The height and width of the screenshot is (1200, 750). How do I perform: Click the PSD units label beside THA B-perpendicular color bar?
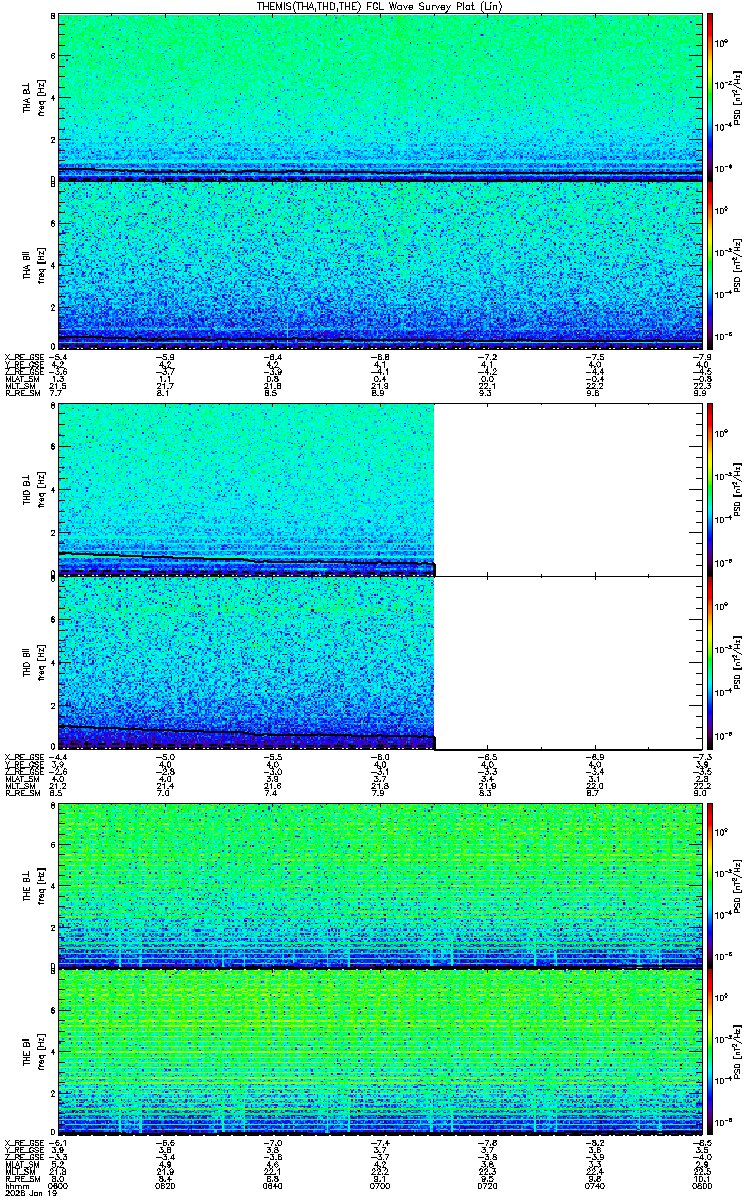739,97
